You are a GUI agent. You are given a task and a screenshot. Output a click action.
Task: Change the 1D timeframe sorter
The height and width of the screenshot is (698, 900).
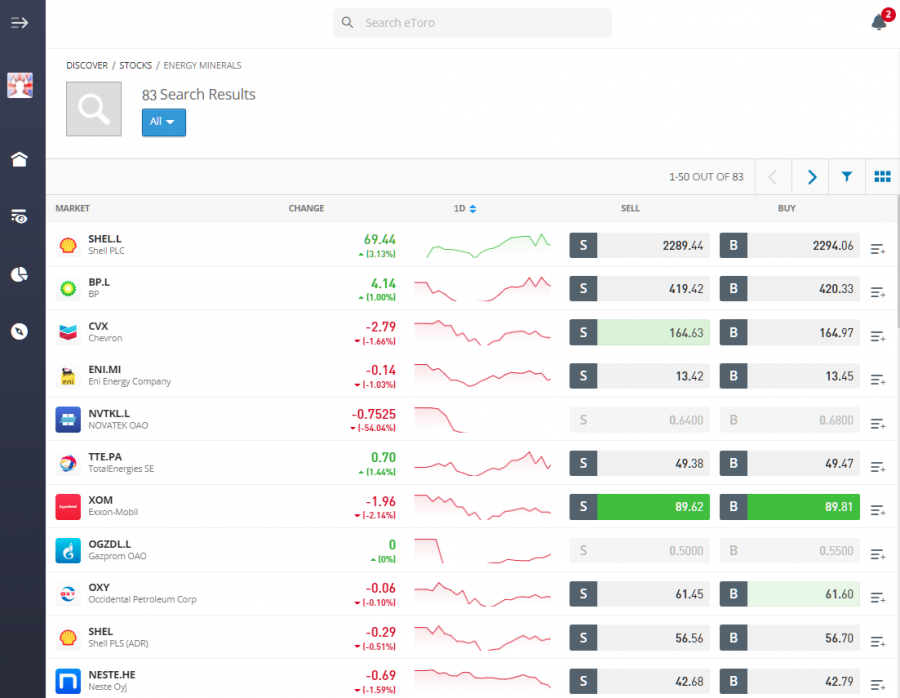point(465,208)
